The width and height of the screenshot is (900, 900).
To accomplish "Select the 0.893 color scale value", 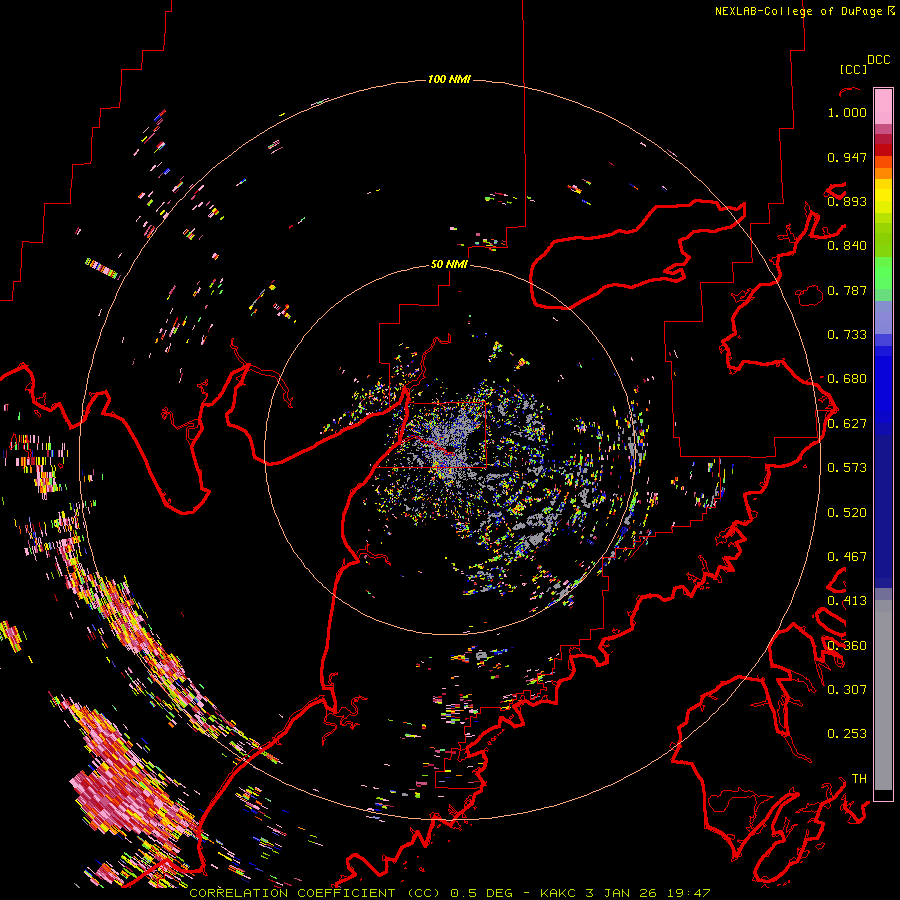I will pos(847,201).
